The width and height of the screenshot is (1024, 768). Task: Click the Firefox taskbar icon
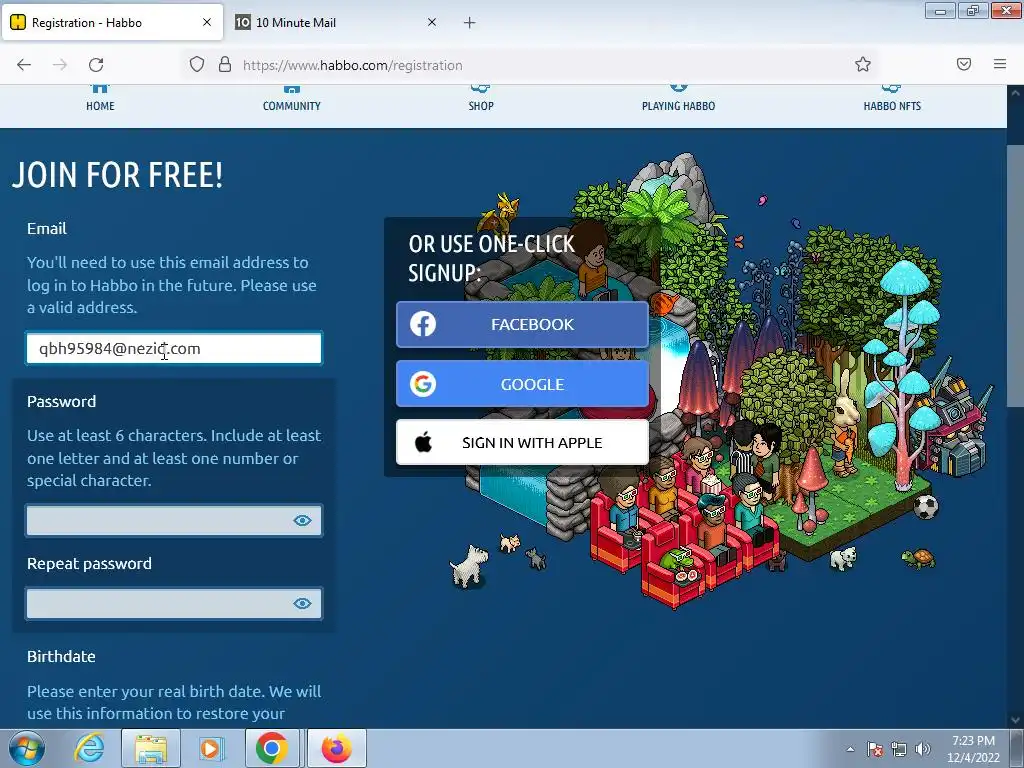coord(336,748)
